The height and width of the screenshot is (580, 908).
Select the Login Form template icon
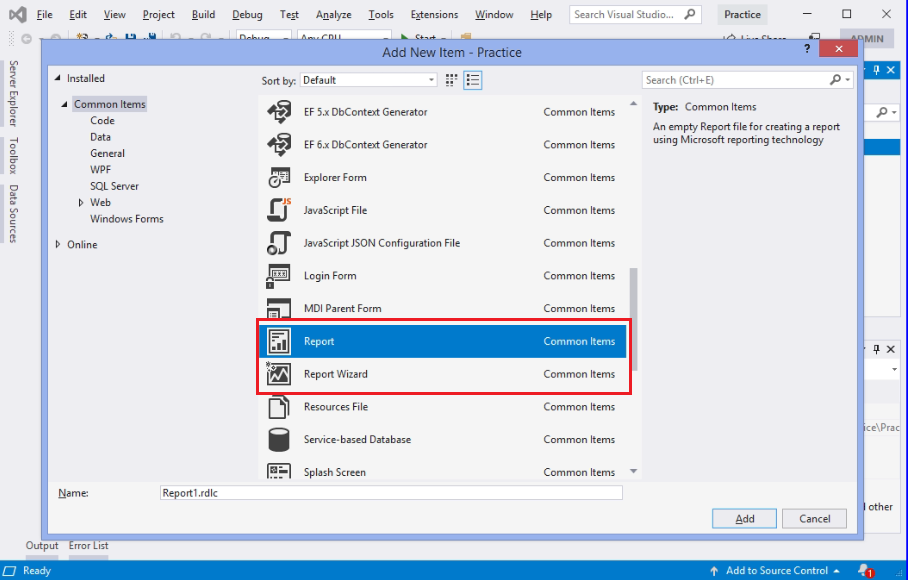283,275
